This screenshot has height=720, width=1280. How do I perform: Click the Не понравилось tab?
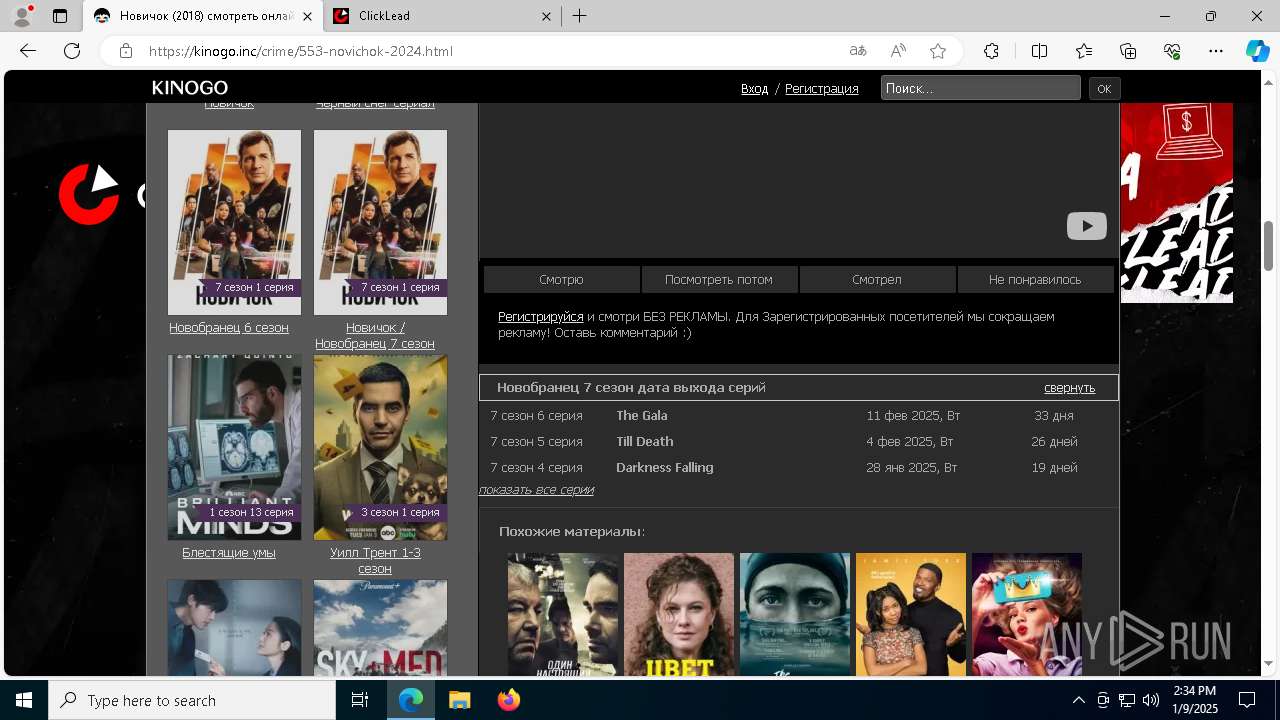1035,279
